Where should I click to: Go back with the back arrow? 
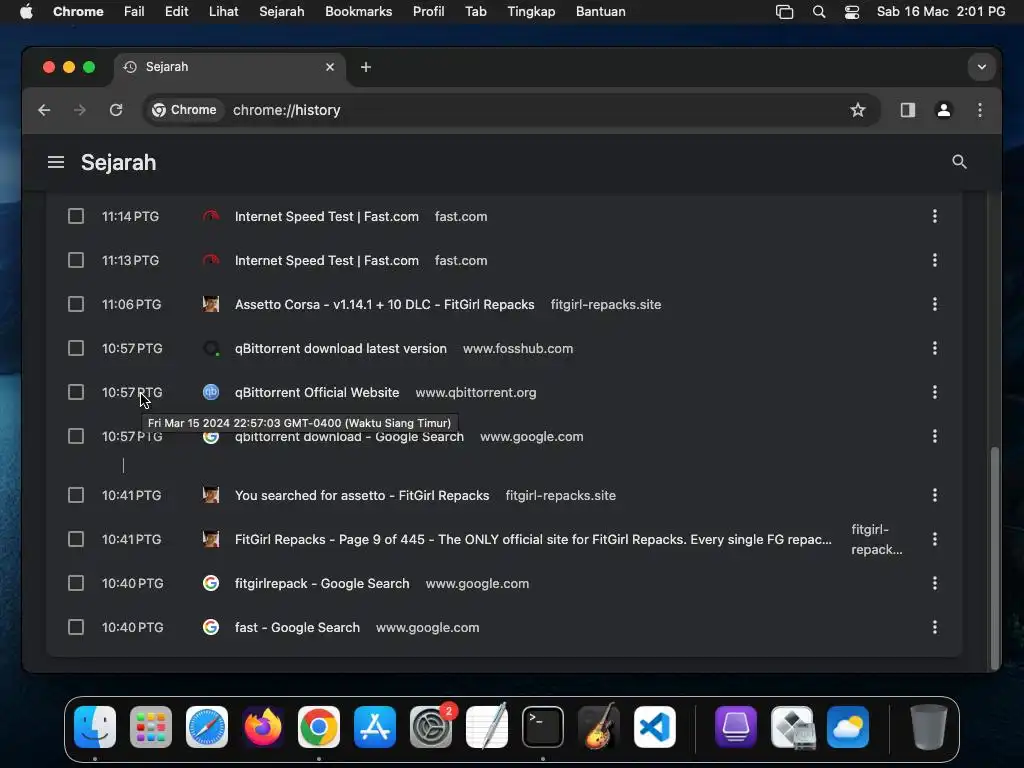pyautogui.click(x=44, y=110)
